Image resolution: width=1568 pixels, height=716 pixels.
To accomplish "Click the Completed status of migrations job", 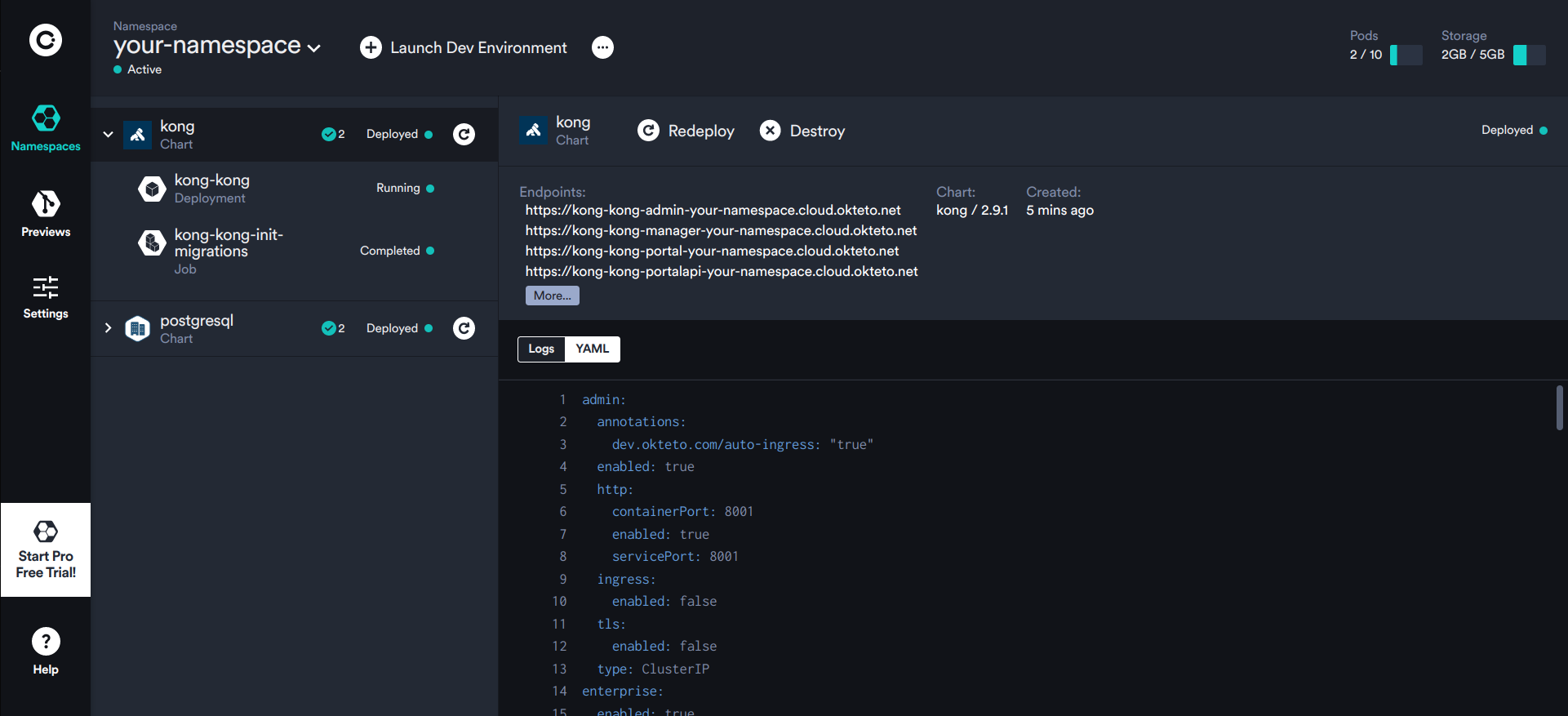I will click(397, 251).
